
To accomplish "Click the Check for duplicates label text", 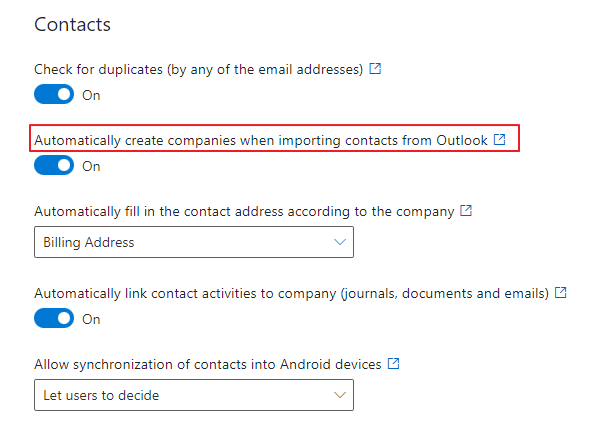I will coord(199,70).
